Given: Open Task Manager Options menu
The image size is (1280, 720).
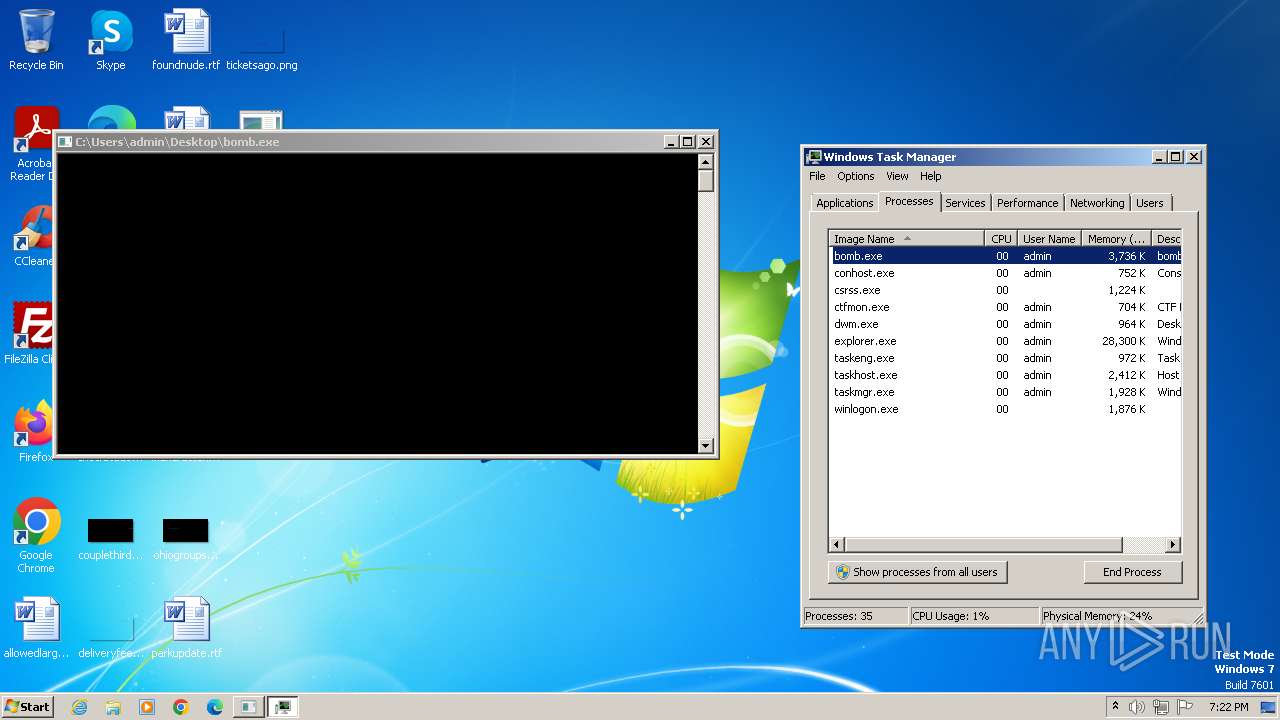Looking at the screenshot, I should click(855, 176).
